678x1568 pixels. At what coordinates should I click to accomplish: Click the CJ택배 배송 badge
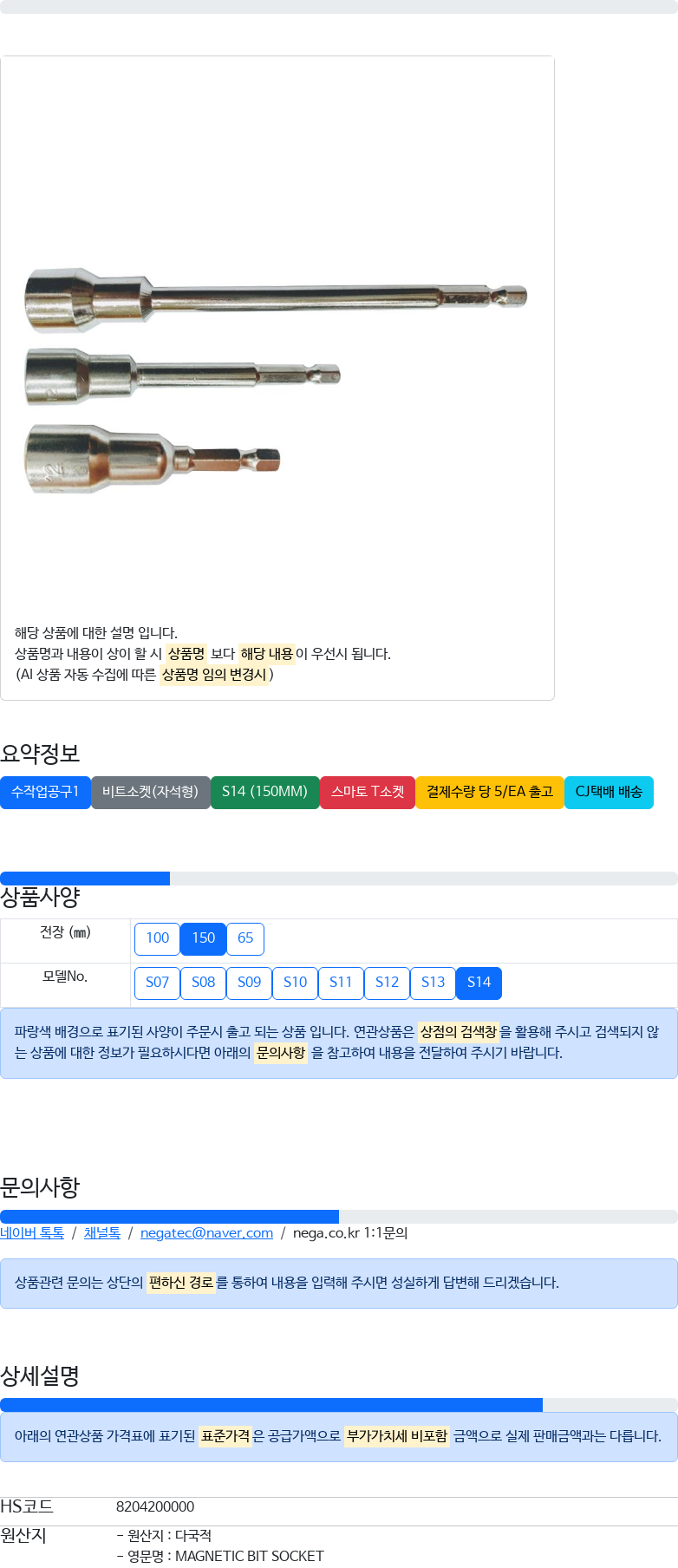pyautogui.click(x=609, y=792)
